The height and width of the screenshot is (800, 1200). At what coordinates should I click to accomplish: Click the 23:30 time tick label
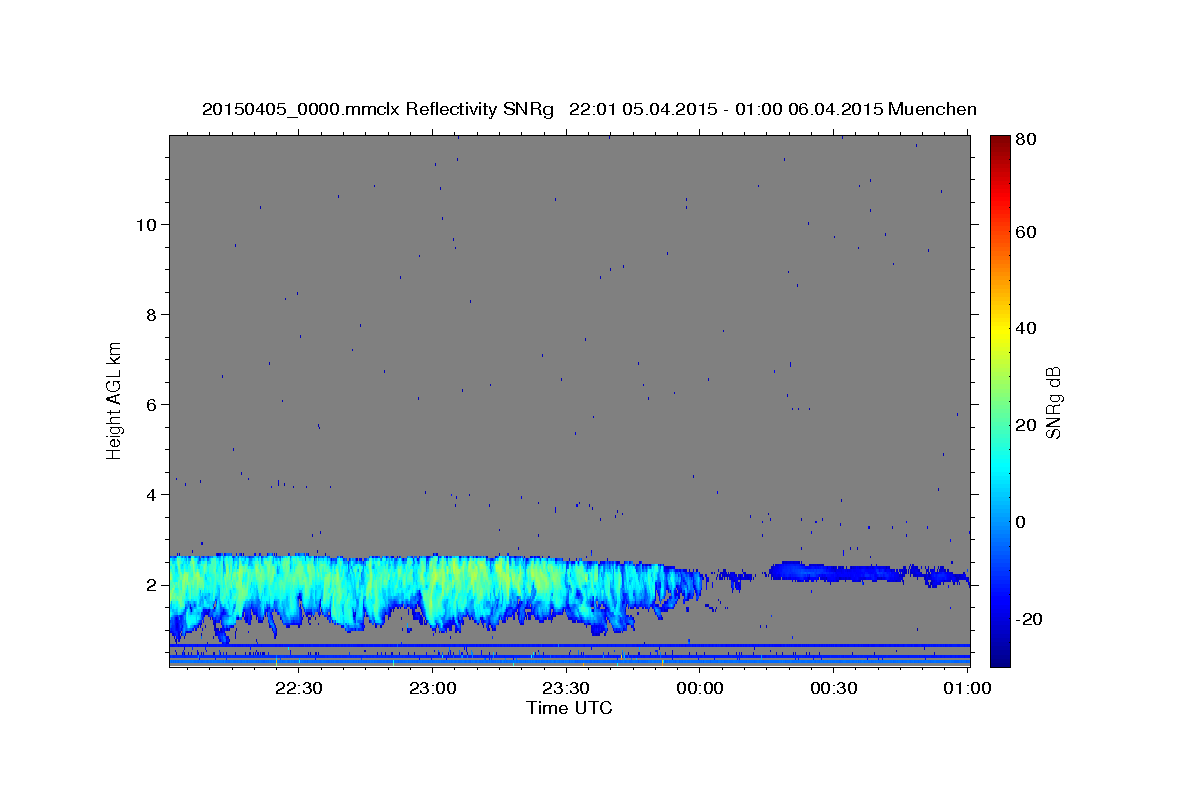click(x=566, y=688)
